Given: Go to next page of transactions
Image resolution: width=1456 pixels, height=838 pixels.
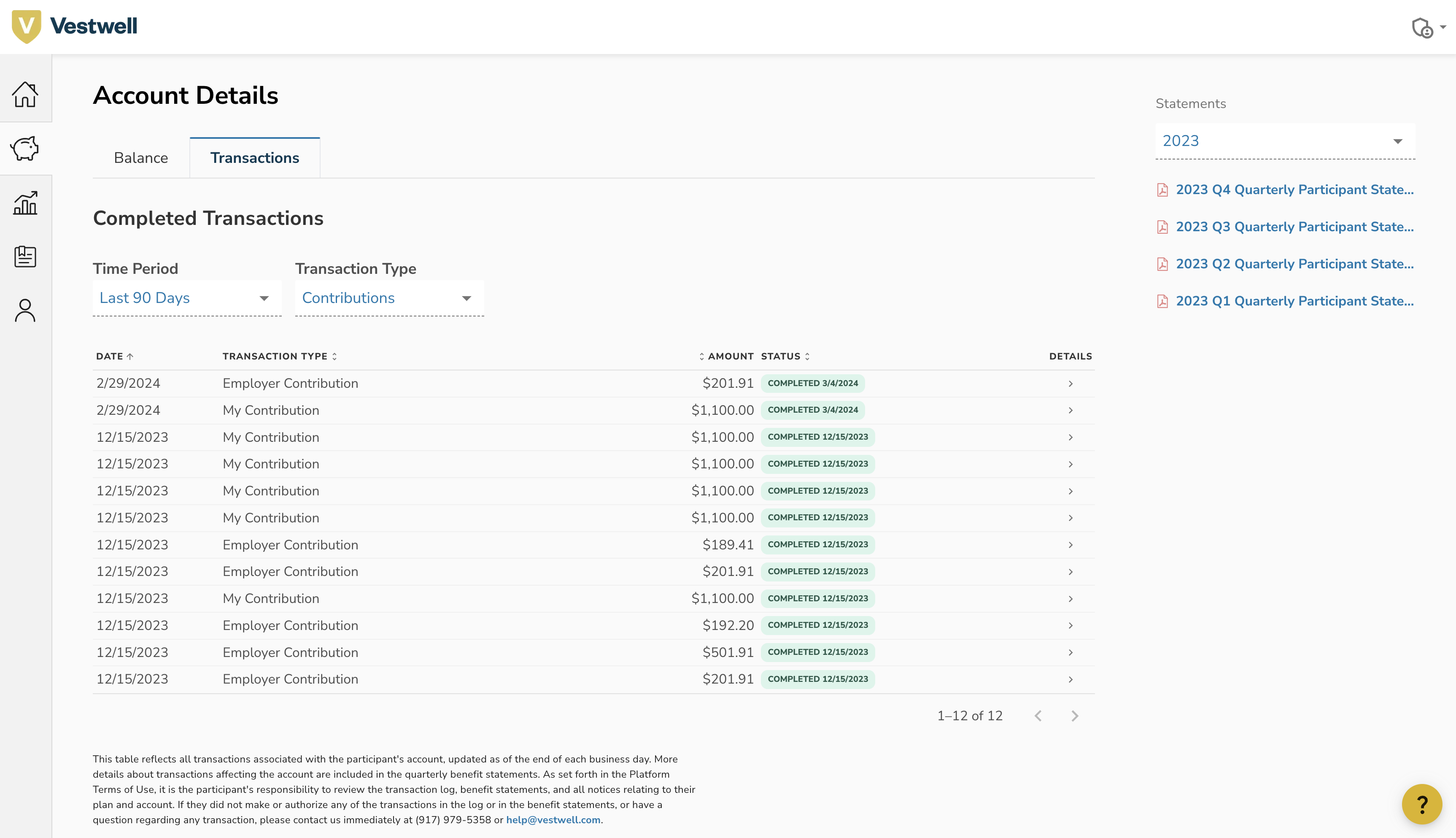Looking at the screenshot, I should coord(1074,716).
